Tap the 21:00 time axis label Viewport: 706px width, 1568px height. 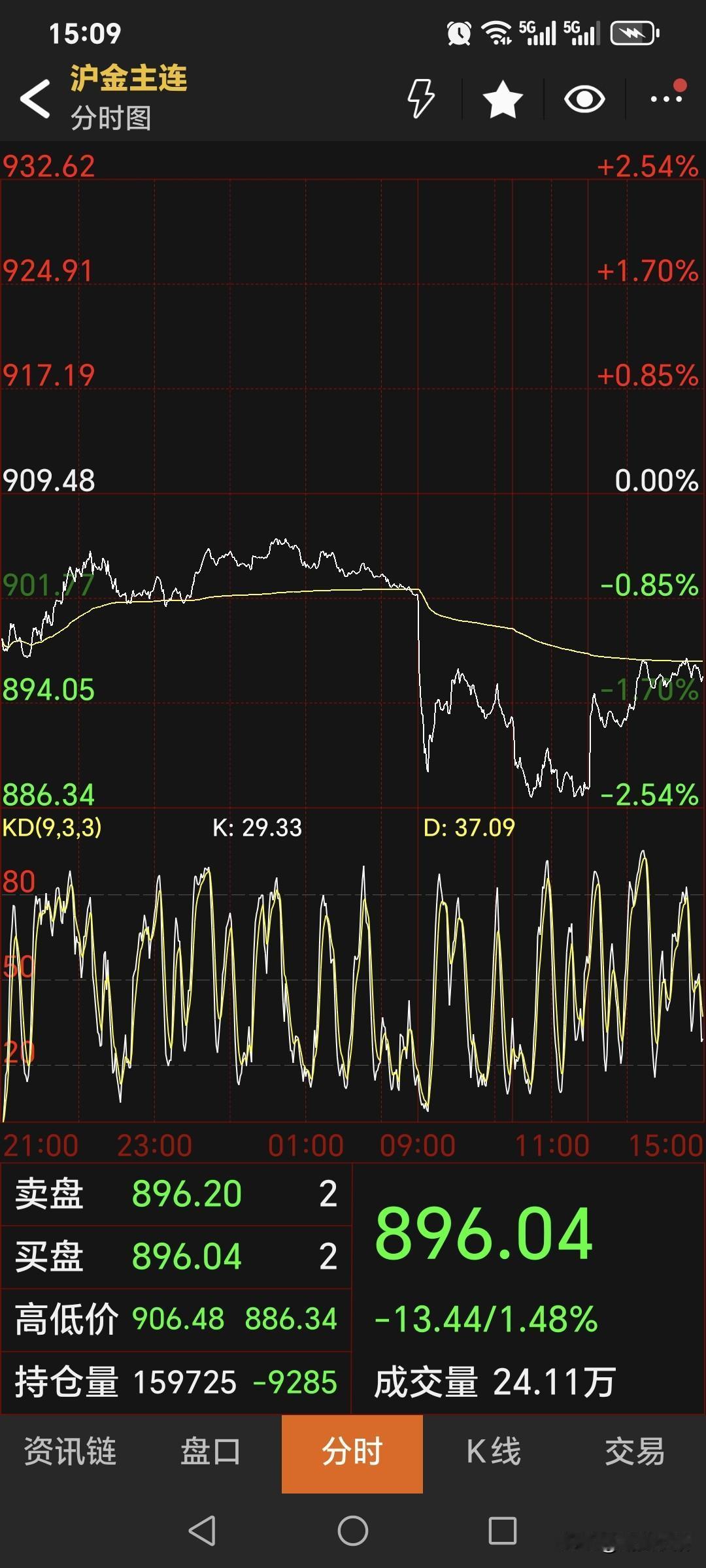pyautogui.click(x=41, y=1145)
